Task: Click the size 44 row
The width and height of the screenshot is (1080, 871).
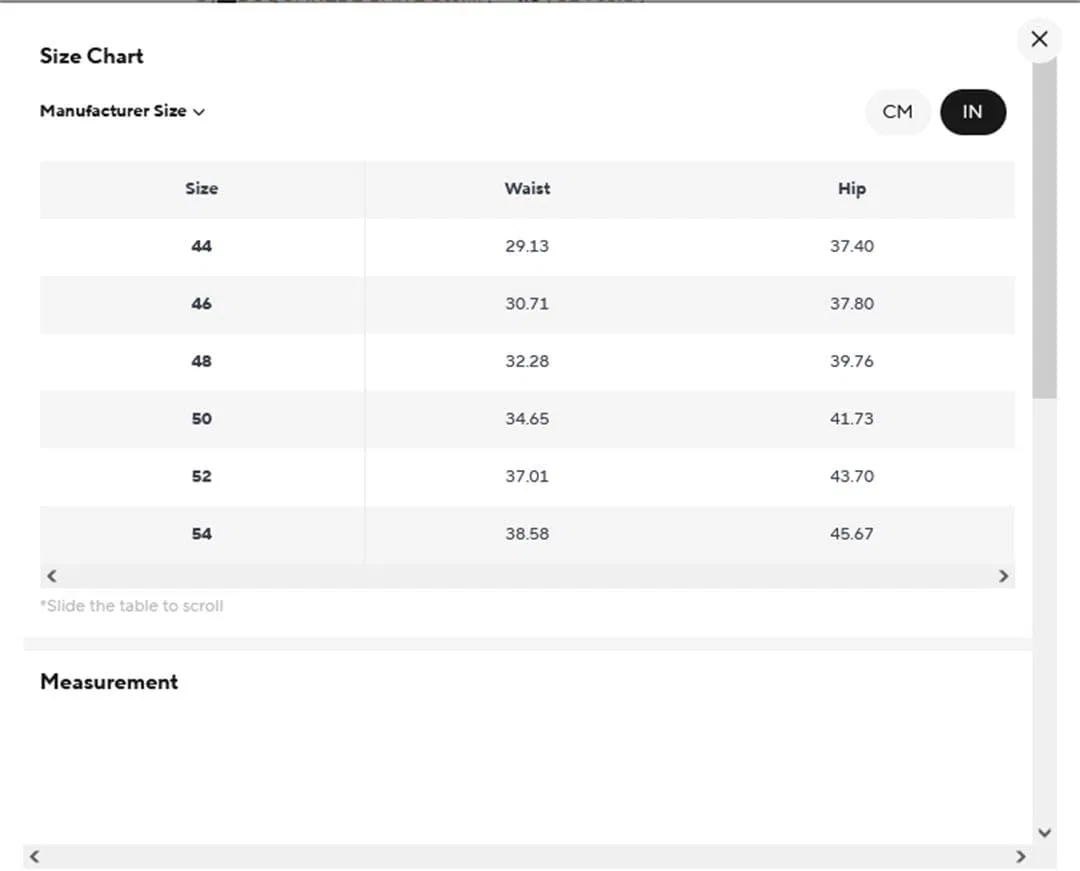Action: [527, 246]
